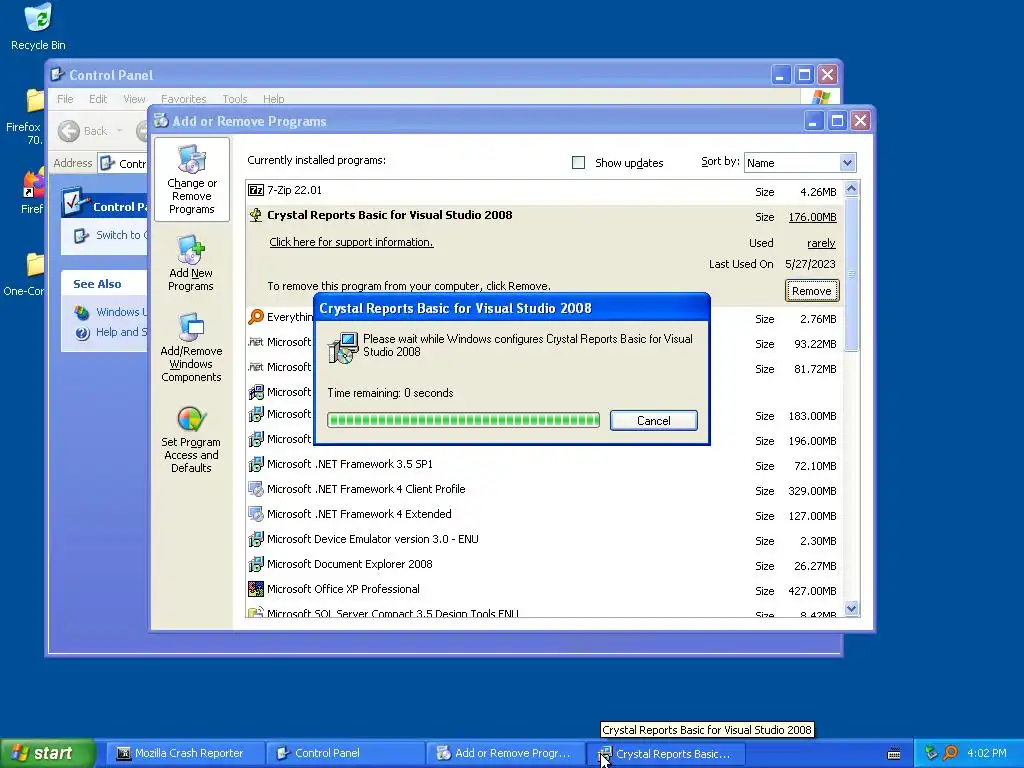Select Microsoft .NET Framework 4 Extended
The image size is (1024, 768).
point(544,515)
